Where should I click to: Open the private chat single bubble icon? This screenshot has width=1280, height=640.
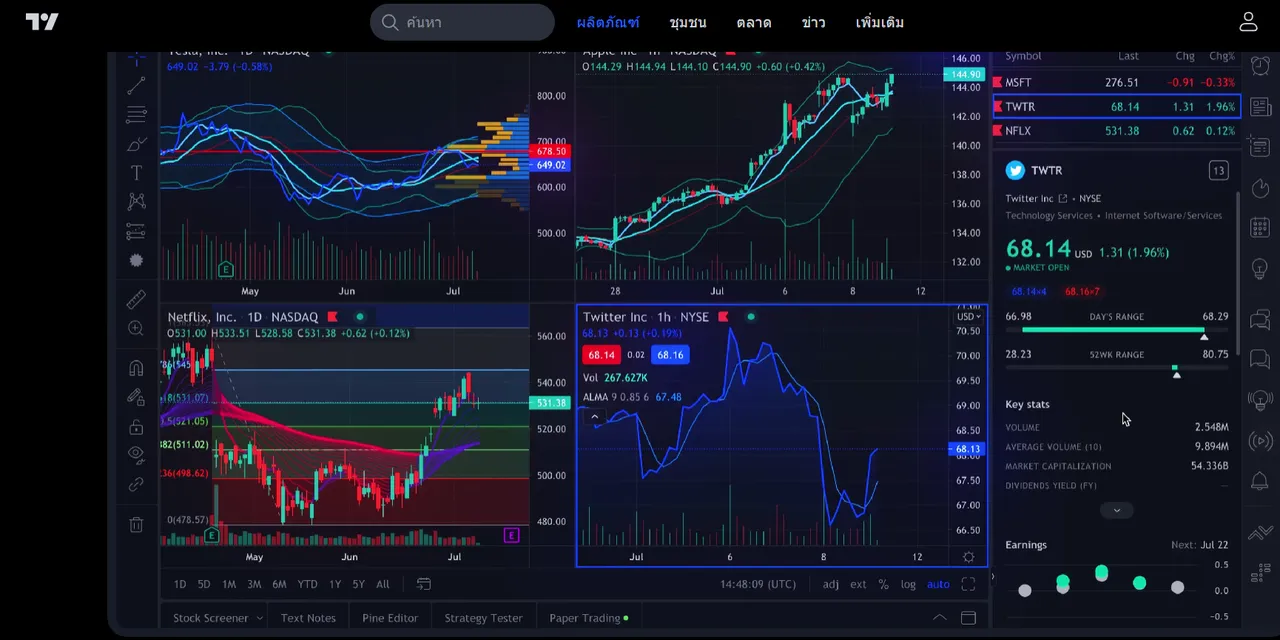pyautogui.click(x=1260, y=360)
